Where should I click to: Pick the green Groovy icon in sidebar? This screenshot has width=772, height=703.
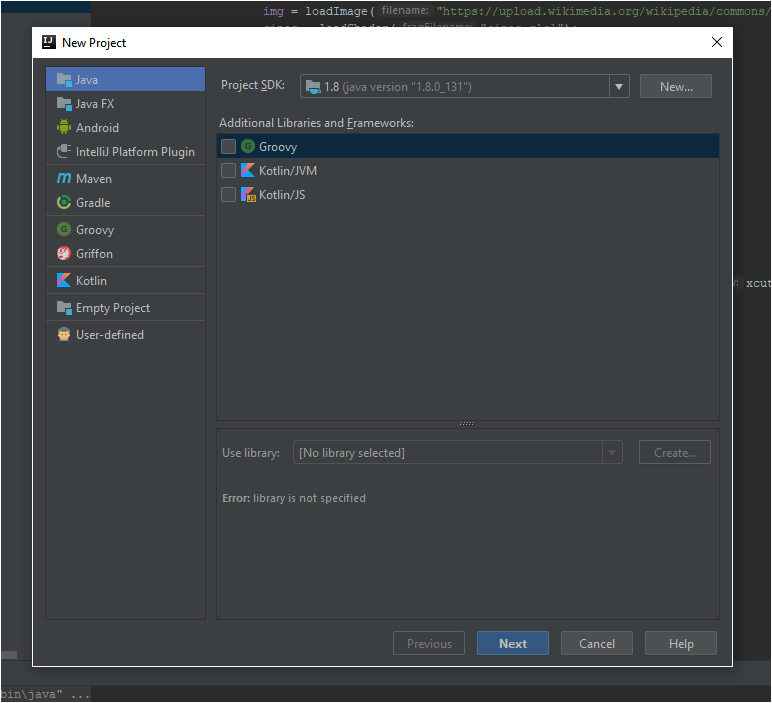pyautogui.click(x=64, y=229)
